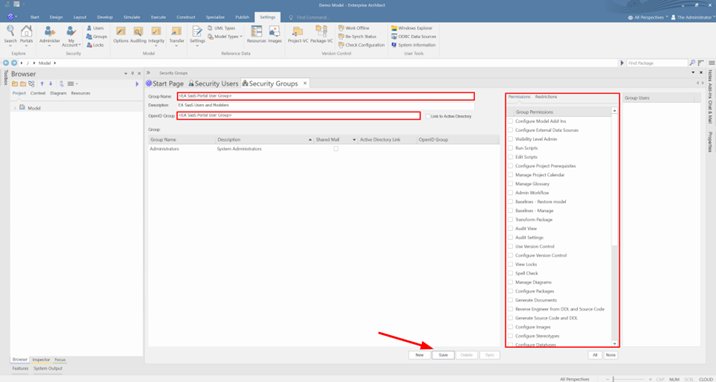Open the All Perspectives dropdown
716x382 pixels.
click(x=648, y=17)
